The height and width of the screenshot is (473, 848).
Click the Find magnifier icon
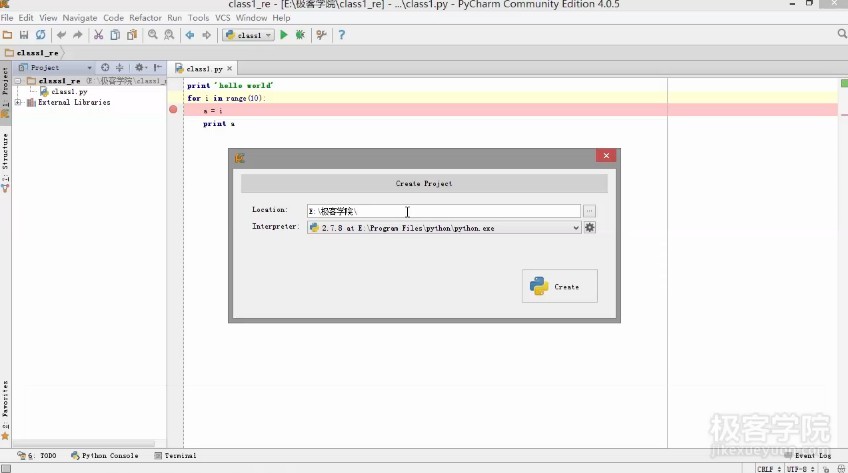point(153,35)
